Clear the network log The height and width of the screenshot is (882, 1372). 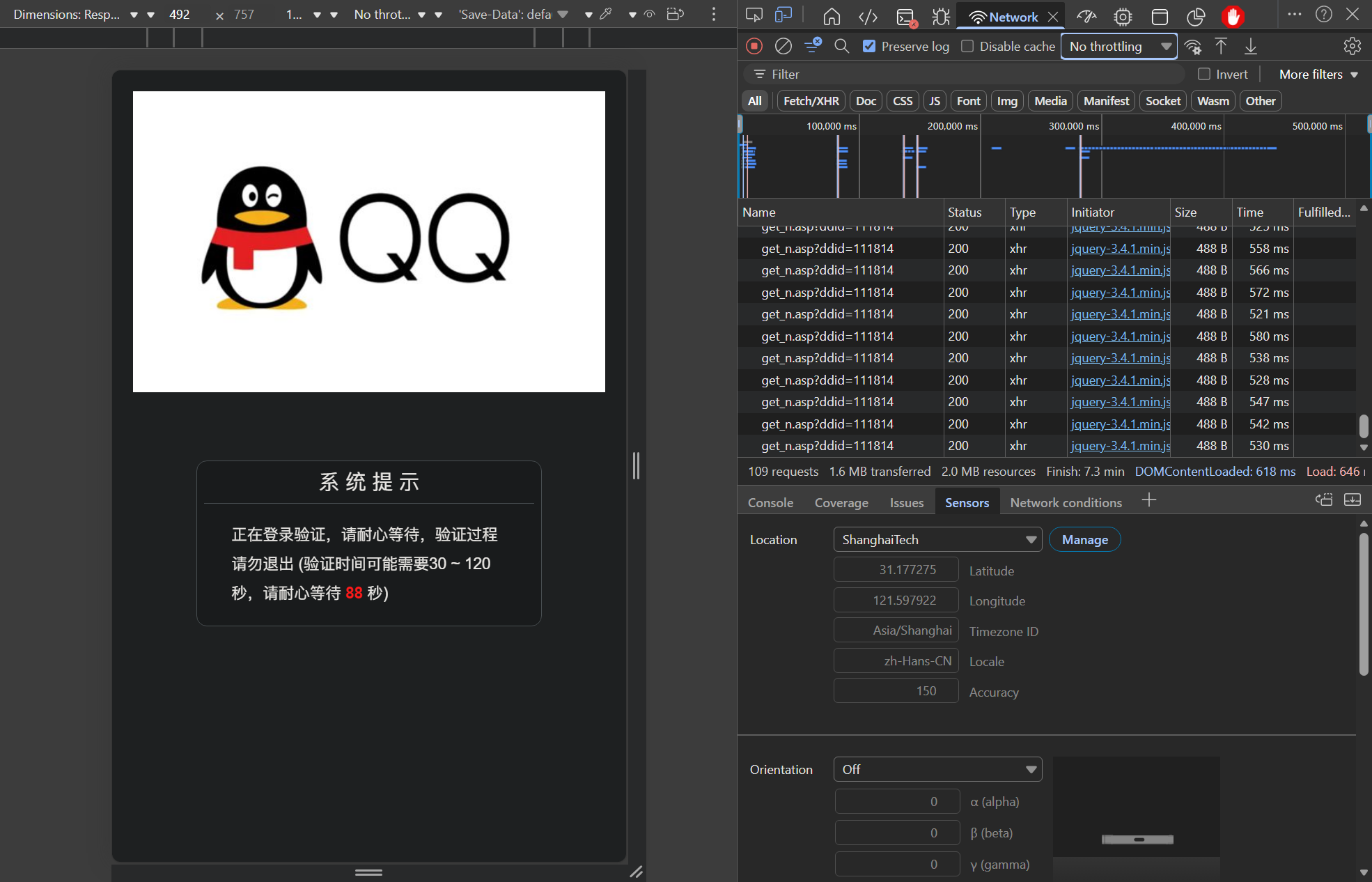(784, 46)
